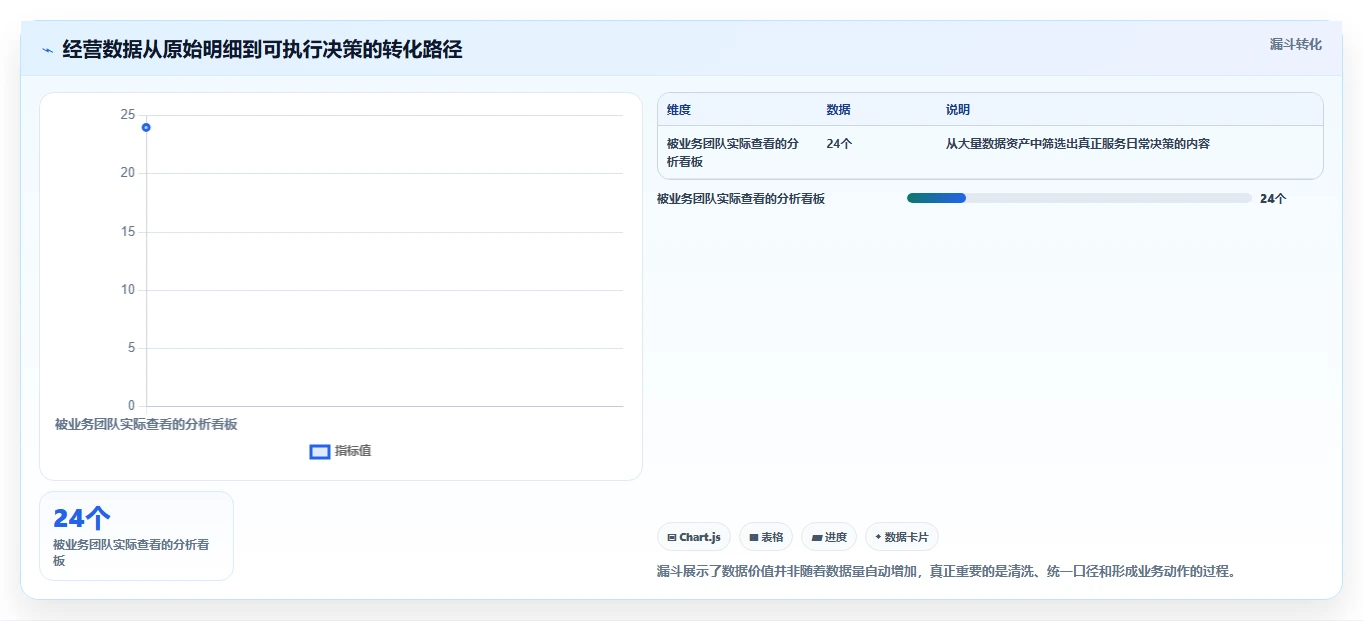
Task: Click the description cell 从大量数据资产中筛选出真正服务日常决策的内容
Action: pos(1078,144)
